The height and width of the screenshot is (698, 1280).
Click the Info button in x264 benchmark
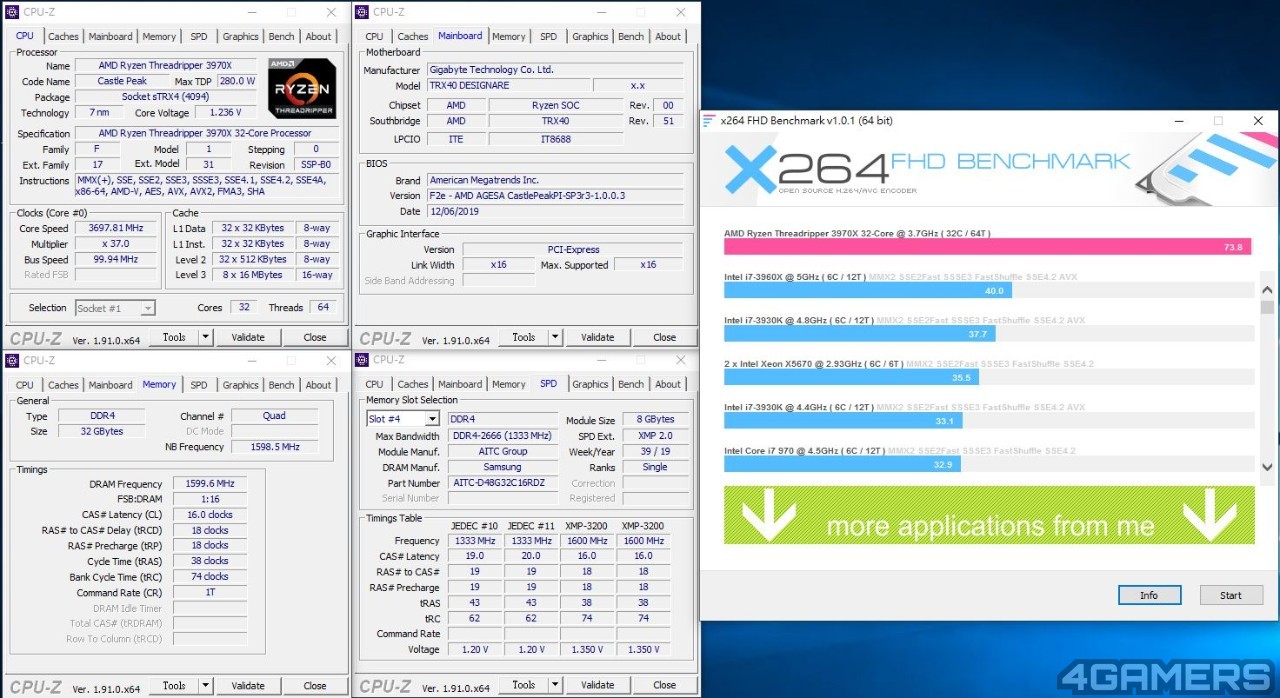point(1149,595)
